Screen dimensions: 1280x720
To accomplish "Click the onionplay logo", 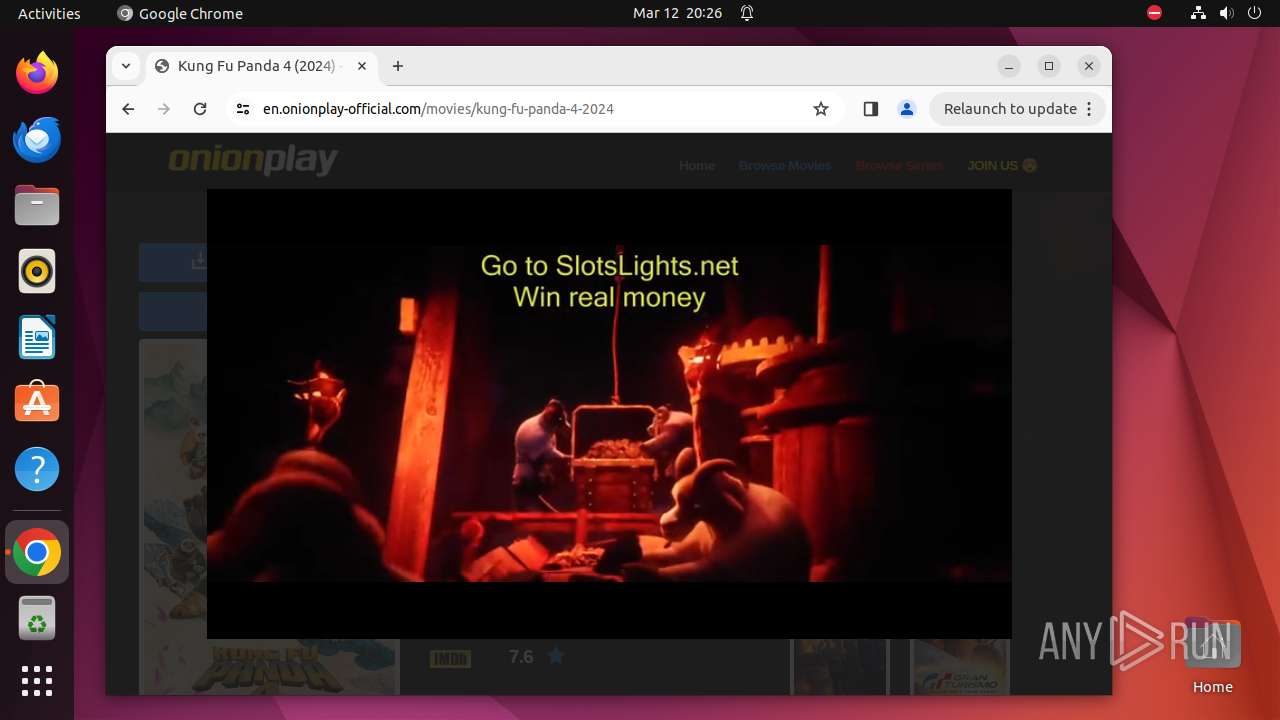I will pos(253,160).
